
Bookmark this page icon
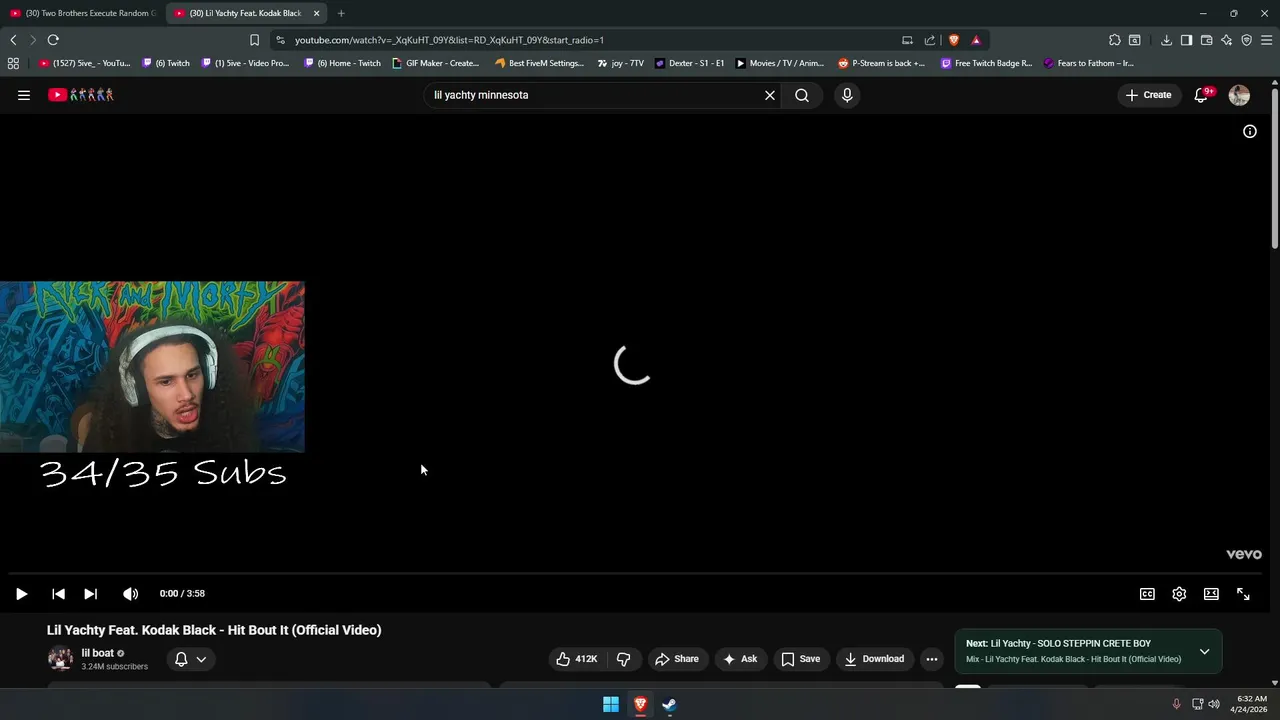click(x=254, y=40)
